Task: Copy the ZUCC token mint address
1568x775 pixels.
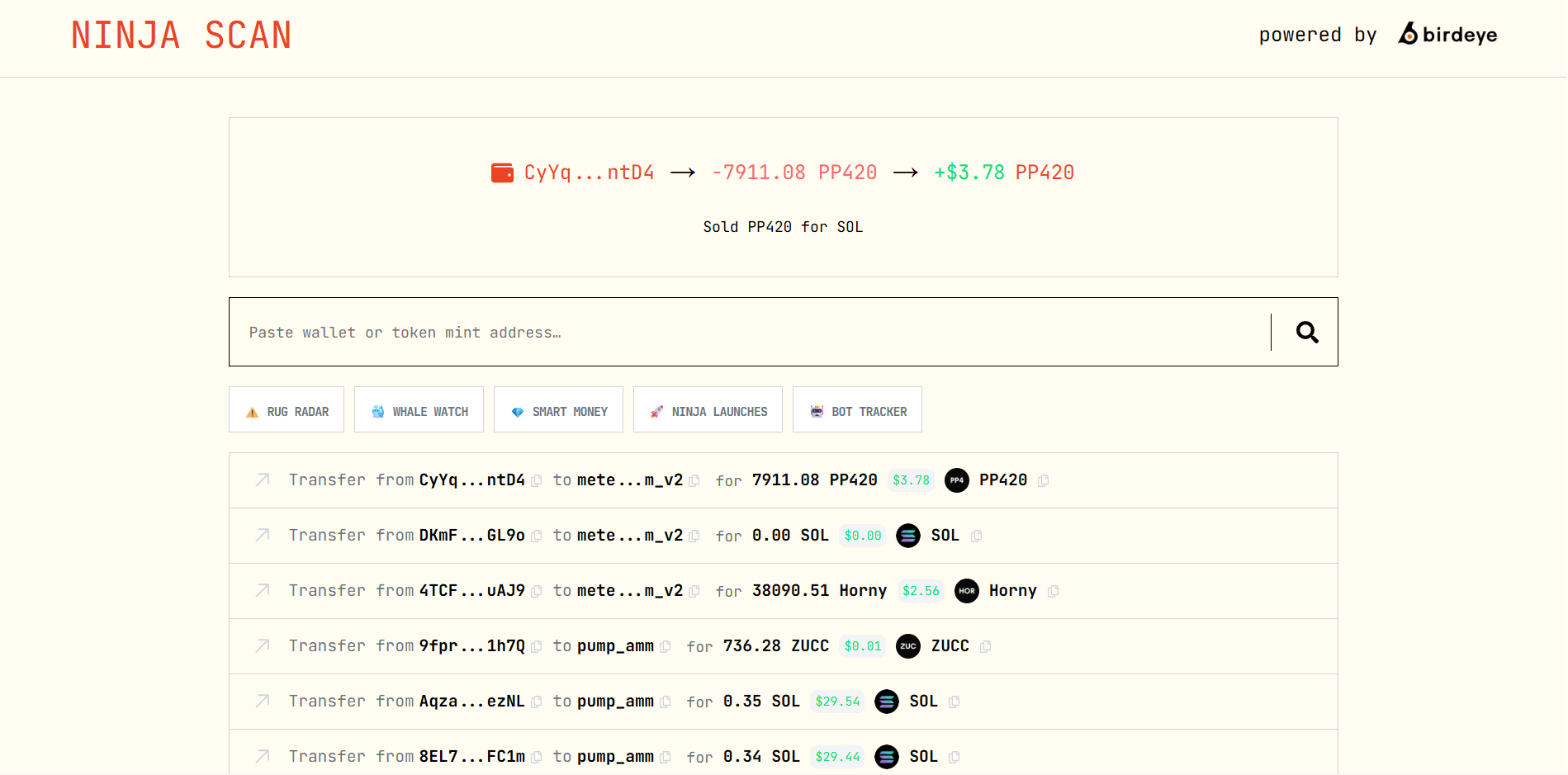Action: tap(985, 646)
